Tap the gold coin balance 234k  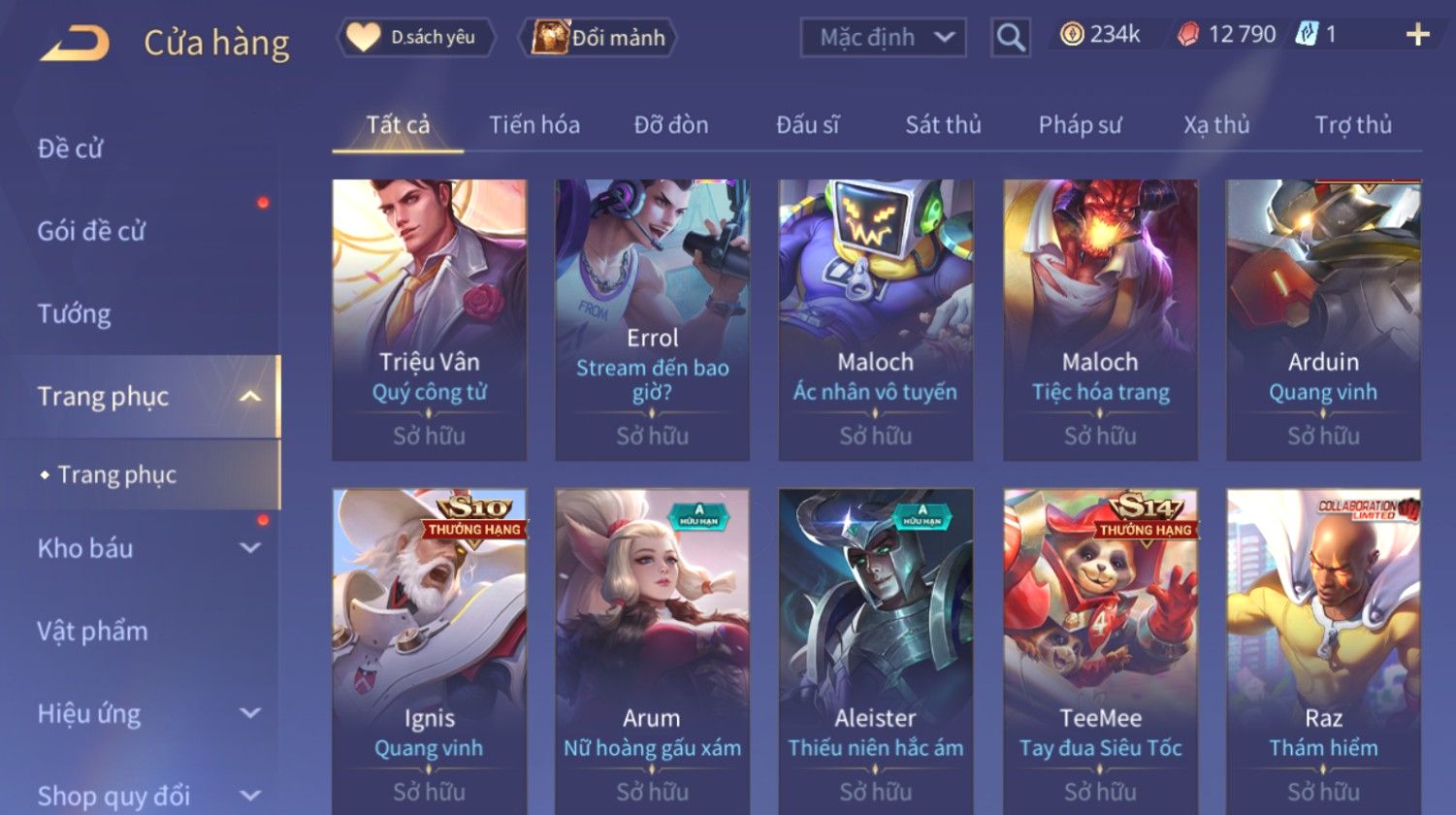[1099, 35]
